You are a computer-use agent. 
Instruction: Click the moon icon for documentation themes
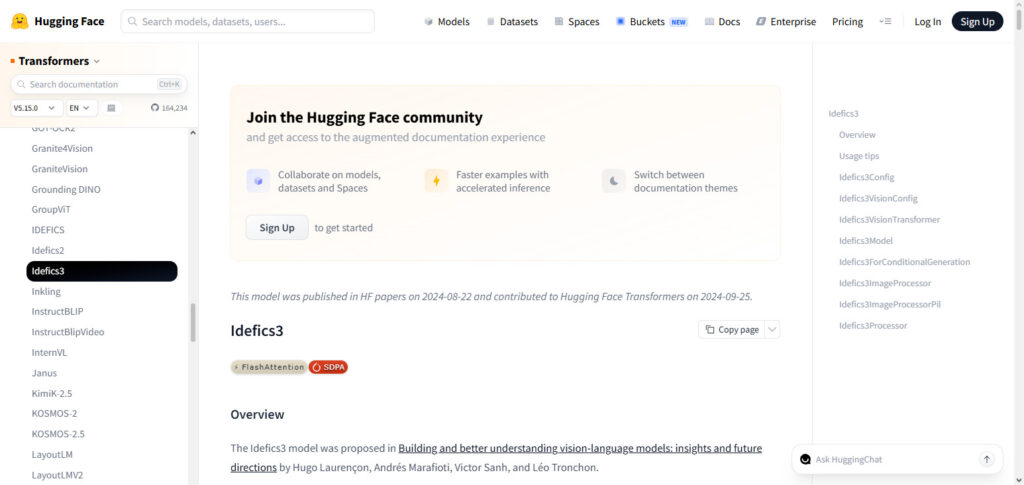[x=614, y=181]
